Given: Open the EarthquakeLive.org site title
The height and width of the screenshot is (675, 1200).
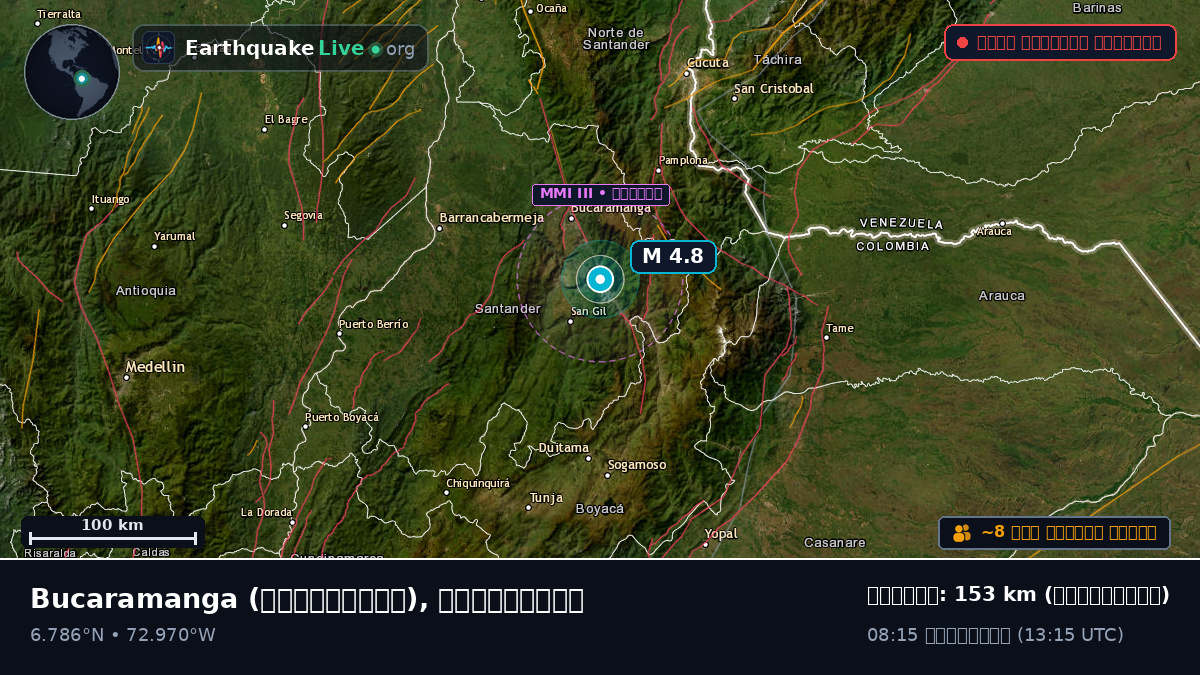Looking at the screenshot, I should click(300, 49).
